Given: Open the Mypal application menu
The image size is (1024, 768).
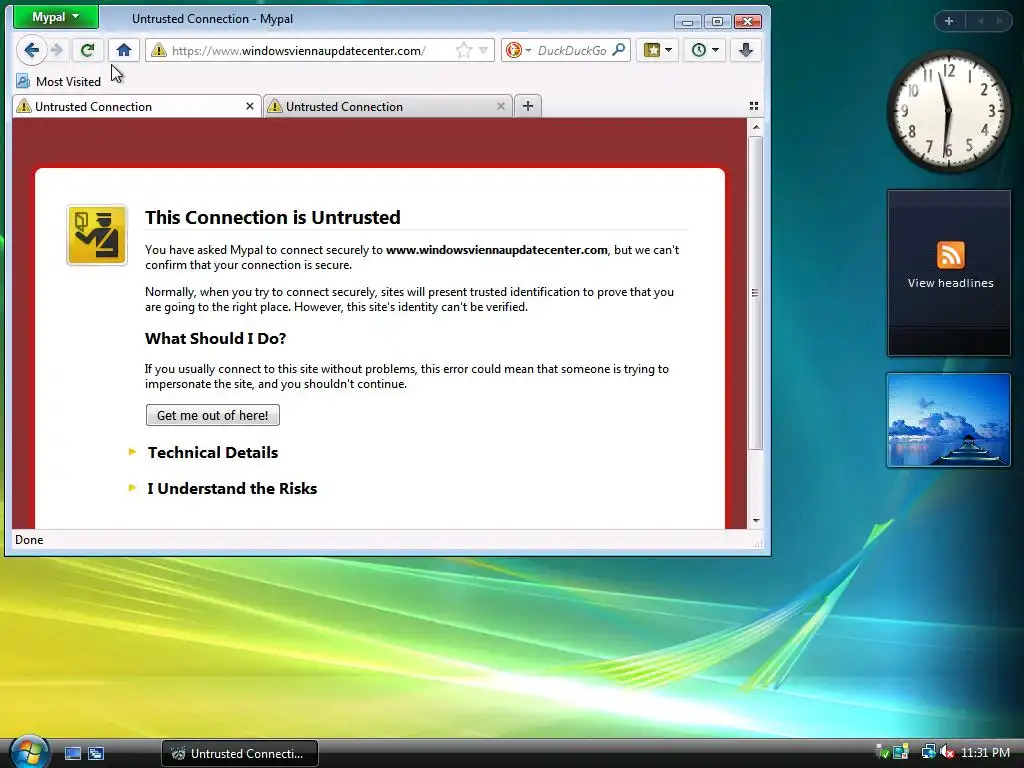Looking at the screenshot, I should coord(56,17).
